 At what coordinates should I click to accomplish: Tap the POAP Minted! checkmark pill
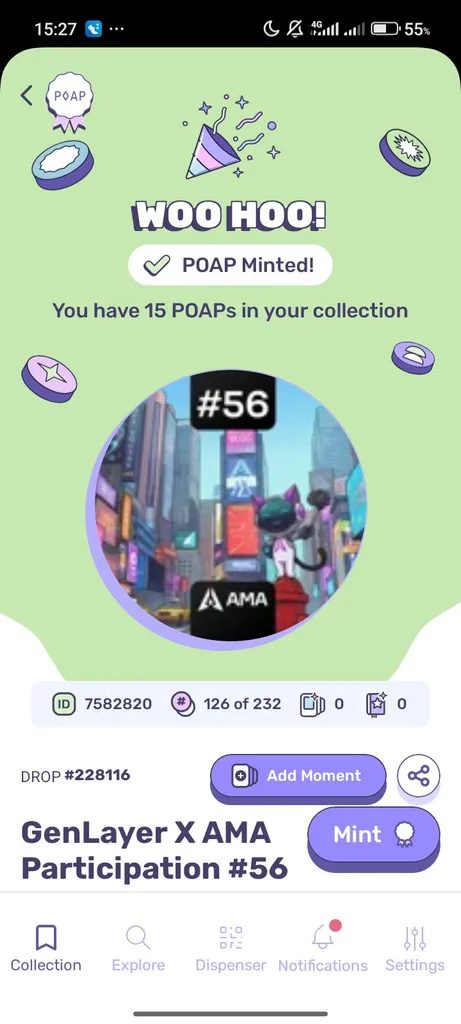pyautogui.click(x=230, y=265)
